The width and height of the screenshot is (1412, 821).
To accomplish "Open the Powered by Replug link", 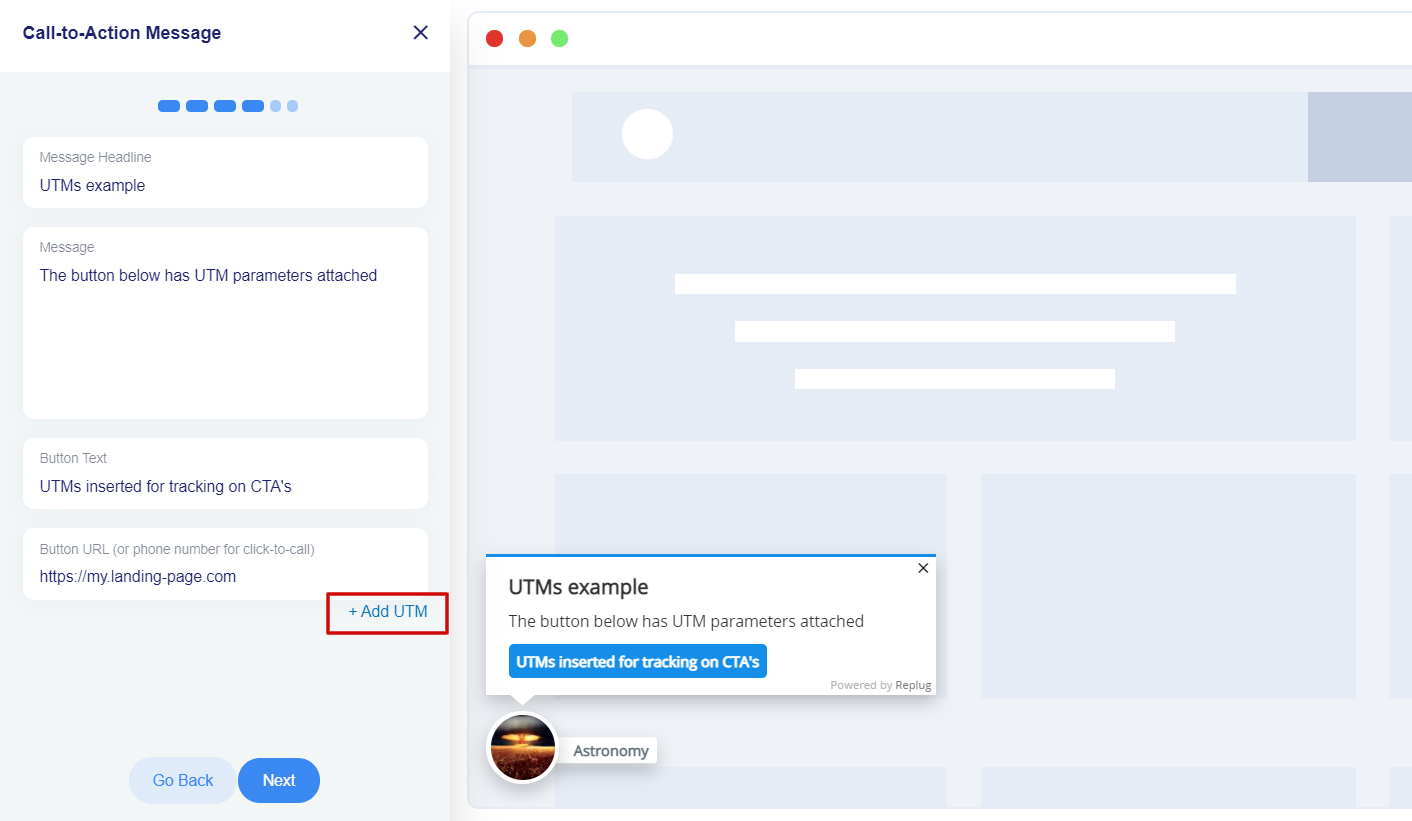I will pos(880,685).
